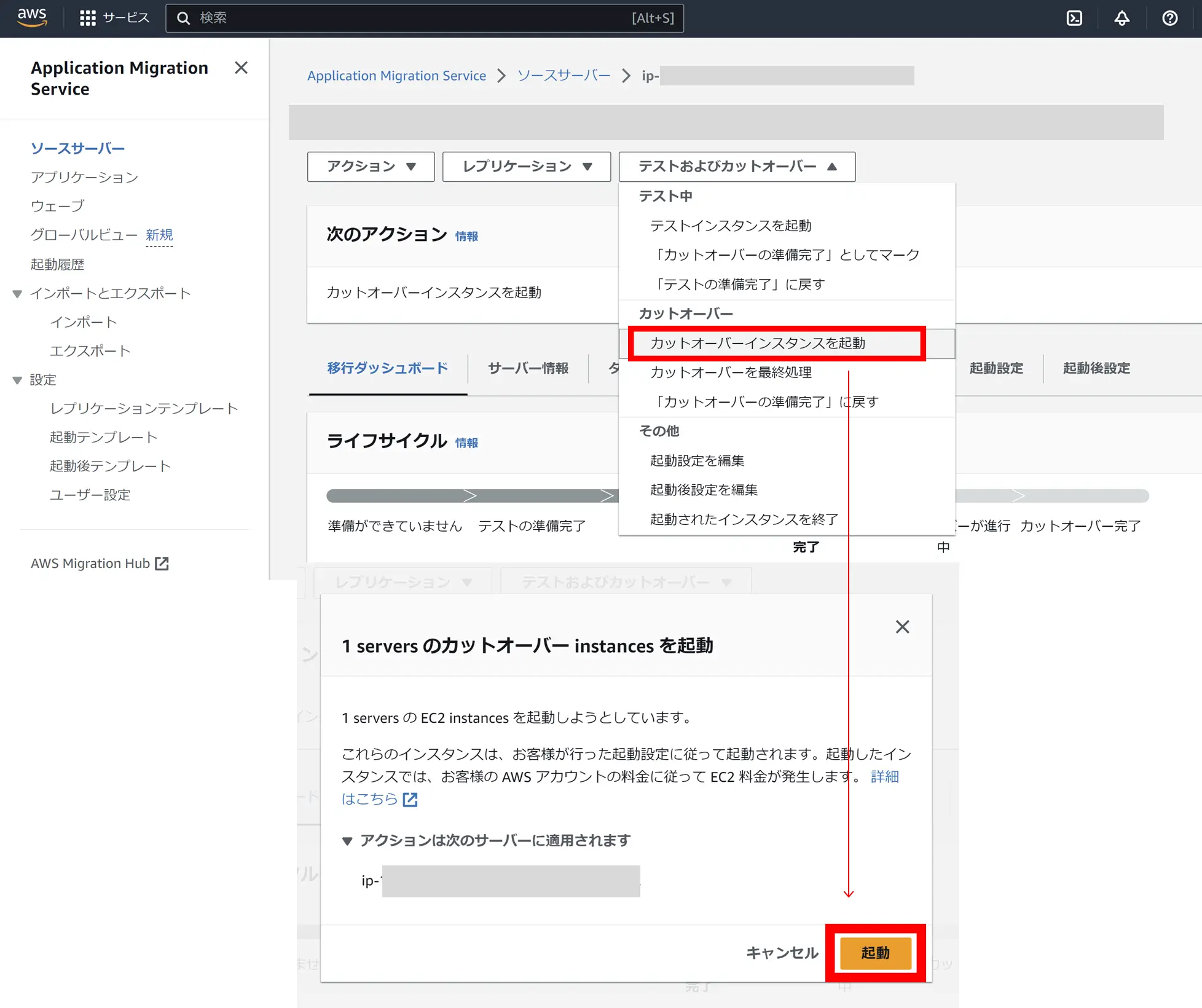The image size is (1202, 1008).
Task: Open 情報 link beside ライフサイクル
Action: pos(466,443)
